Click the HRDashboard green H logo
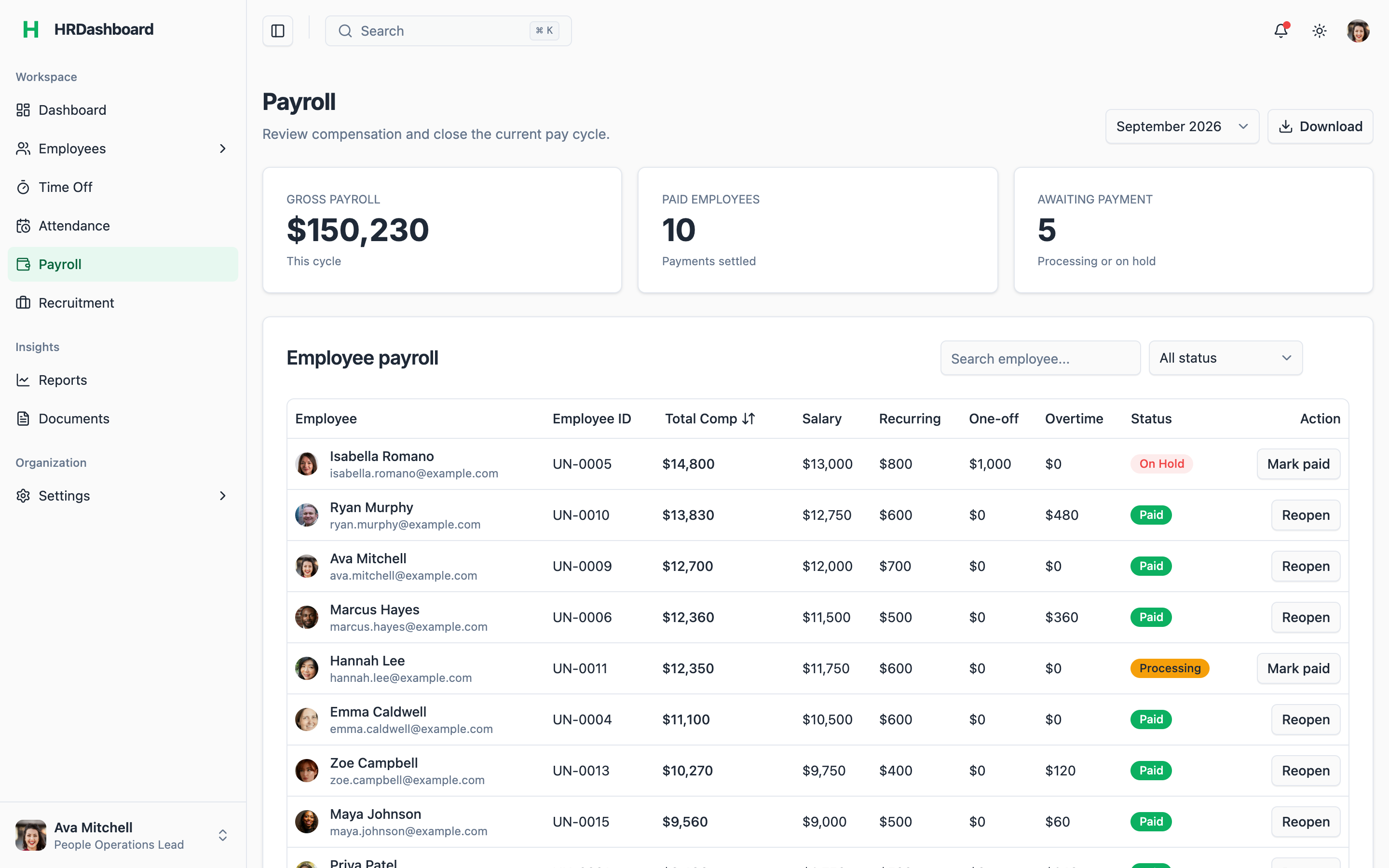 click(31, 29)
